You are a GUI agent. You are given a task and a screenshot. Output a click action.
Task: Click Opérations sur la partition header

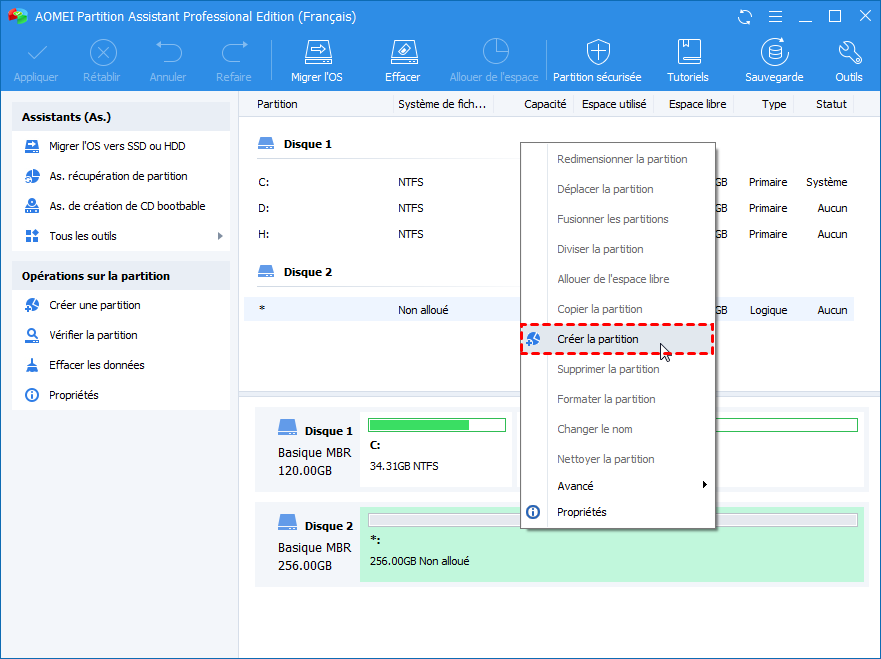coord(121,276)
